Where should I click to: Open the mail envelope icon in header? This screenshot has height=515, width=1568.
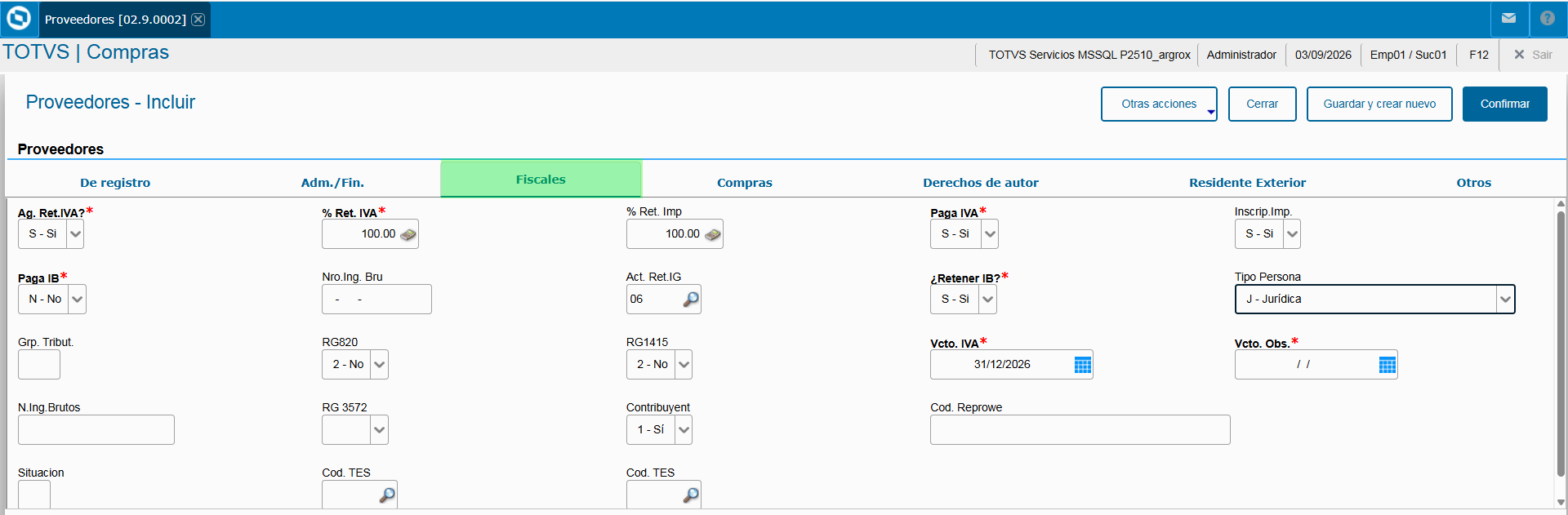click(x=1508, y=18)
